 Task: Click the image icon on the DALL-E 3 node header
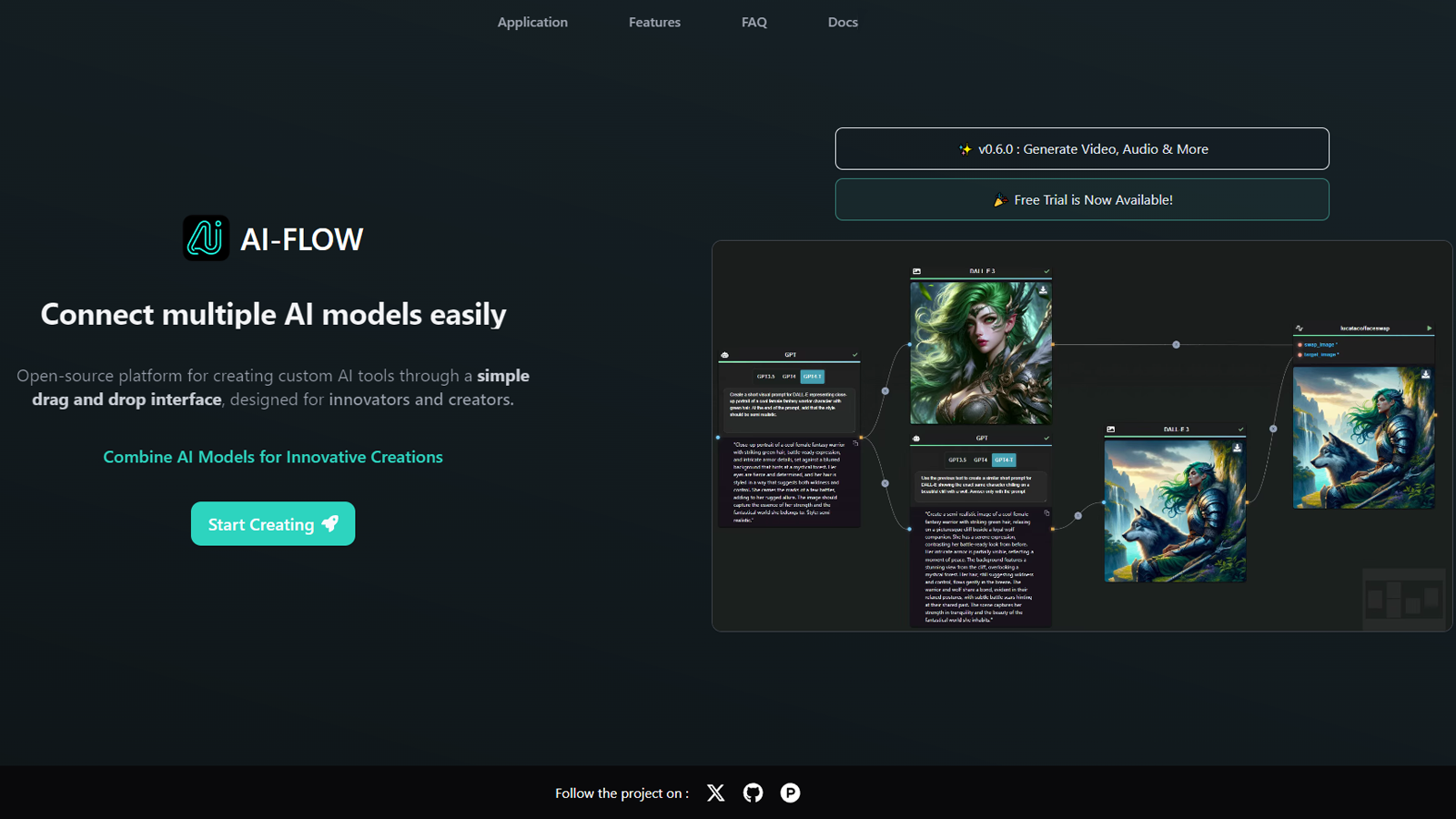(916, 270)
